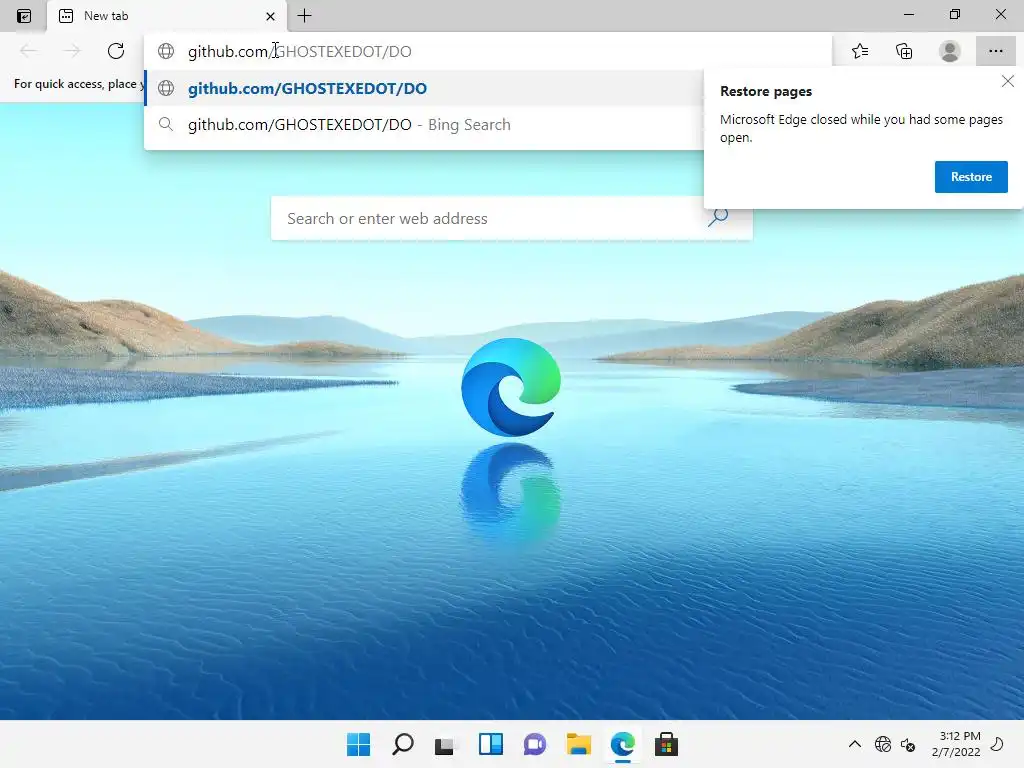Viewport: 1024px width, 768px height.
Task: Click the address bar with github.com text
Action: pyautogui.click(x=487, y=51)
